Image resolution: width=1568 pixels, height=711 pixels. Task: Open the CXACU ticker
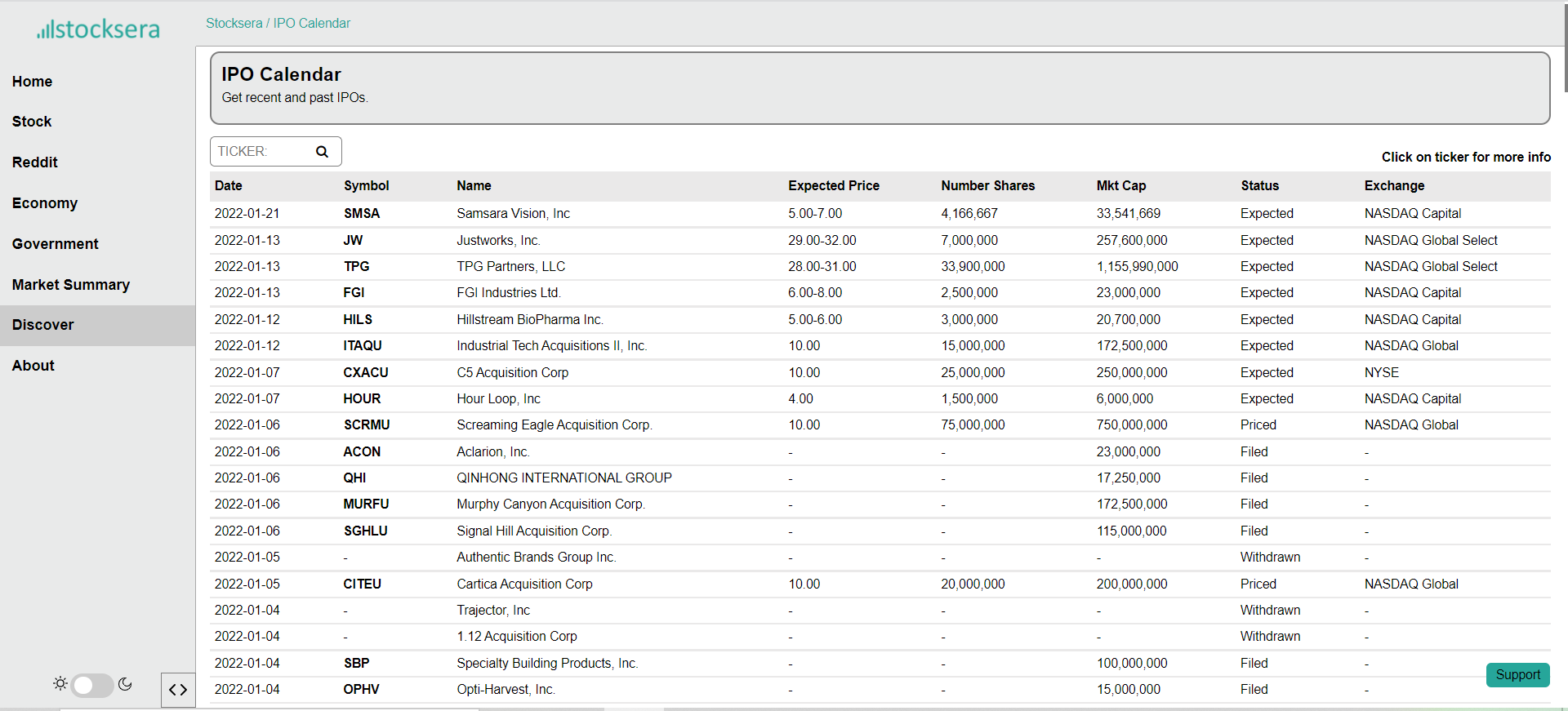coord(366,373)
